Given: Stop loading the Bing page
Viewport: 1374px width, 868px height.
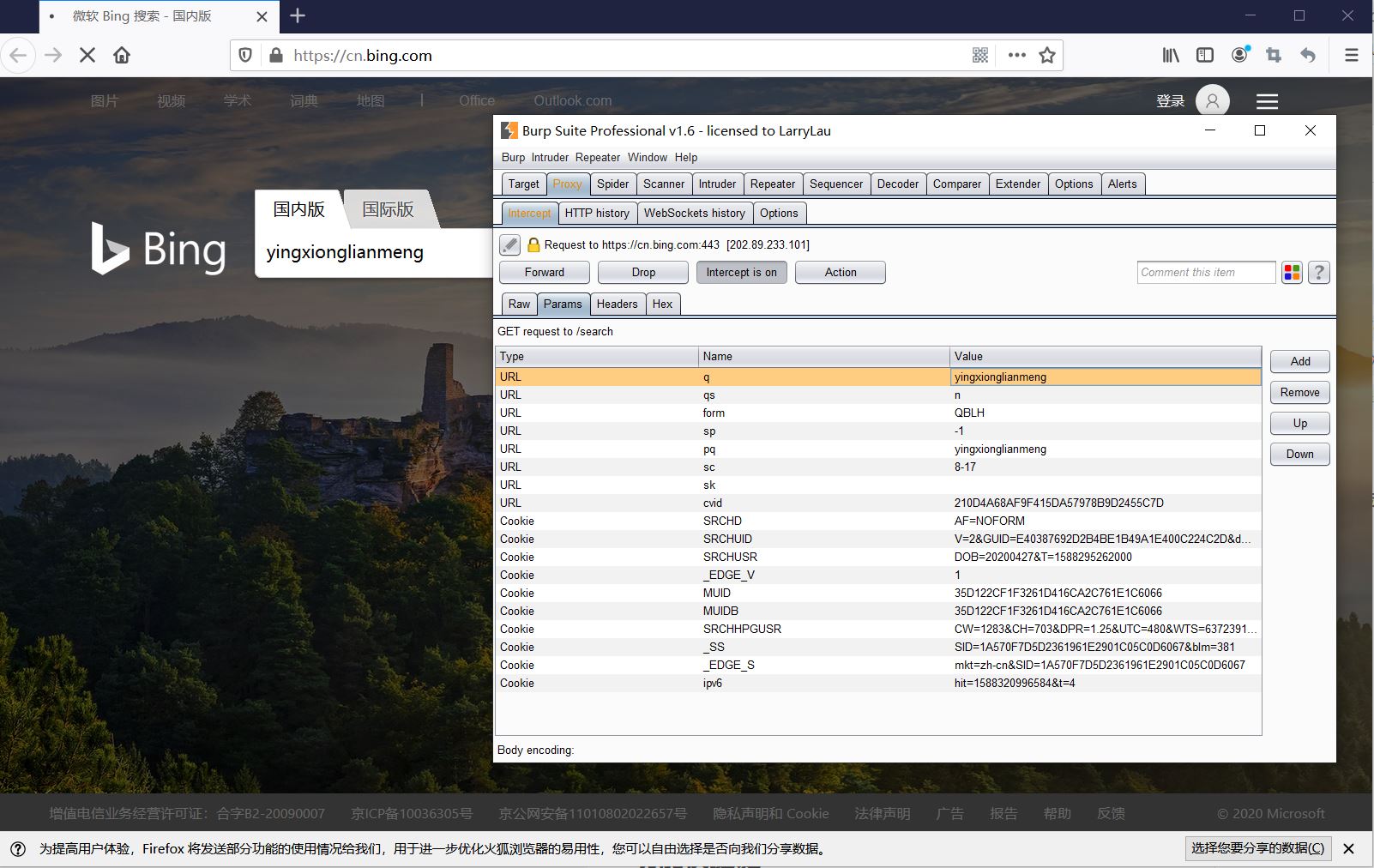Looking at the screenshot, I should click(x=87, y=55).
